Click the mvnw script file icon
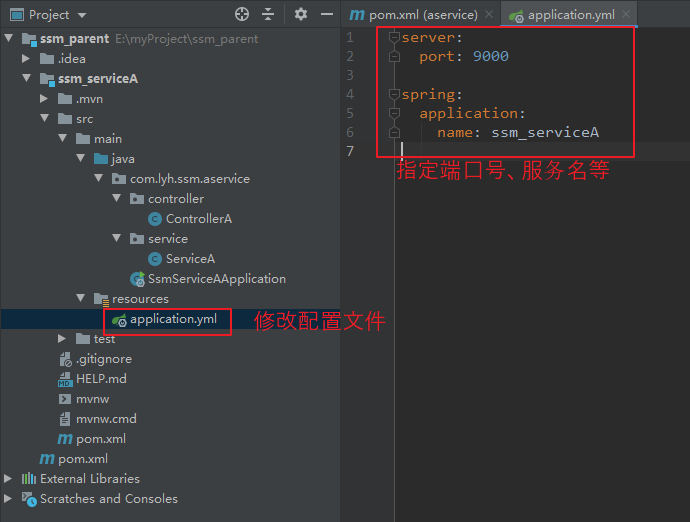Screen dimensions: 690x522 [65, 399]
